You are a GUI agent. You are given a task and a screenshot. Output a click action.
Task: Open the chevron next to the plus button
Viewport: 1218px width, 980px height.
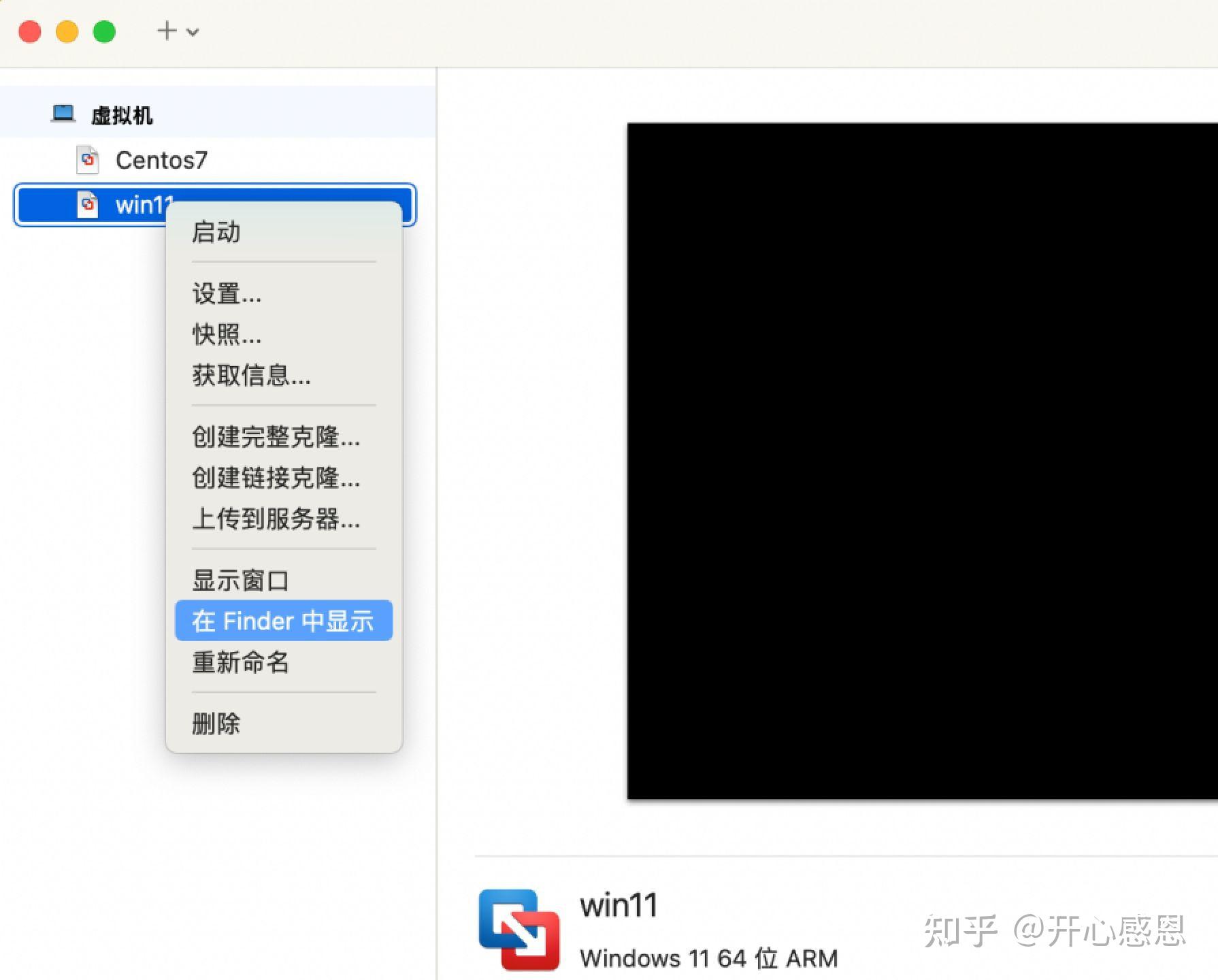(193, 31)
